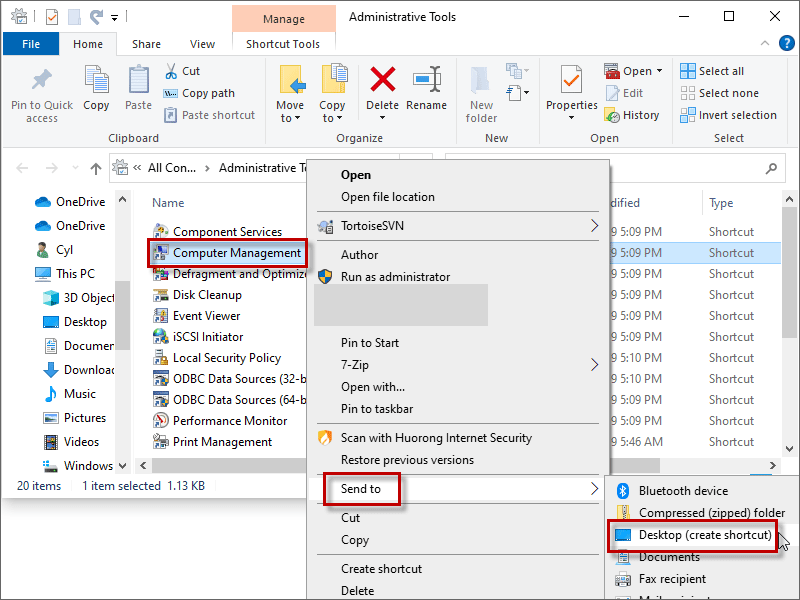800x600 pixels.
Task: Click the blue Help question mark icon
Action: point(787,43)
